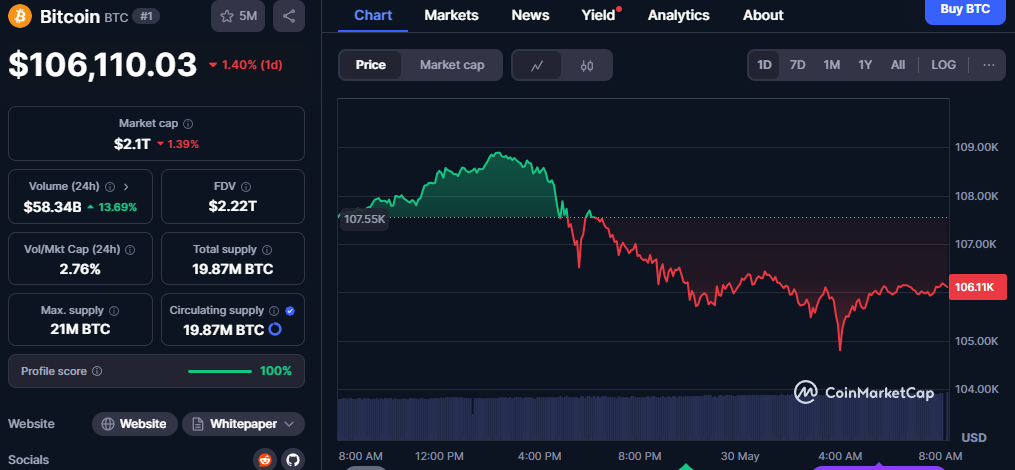This screenshot has width=1015, height=470.
Task: Open the Yield tab
Action: pyautogui.click(x=599, y=15)
